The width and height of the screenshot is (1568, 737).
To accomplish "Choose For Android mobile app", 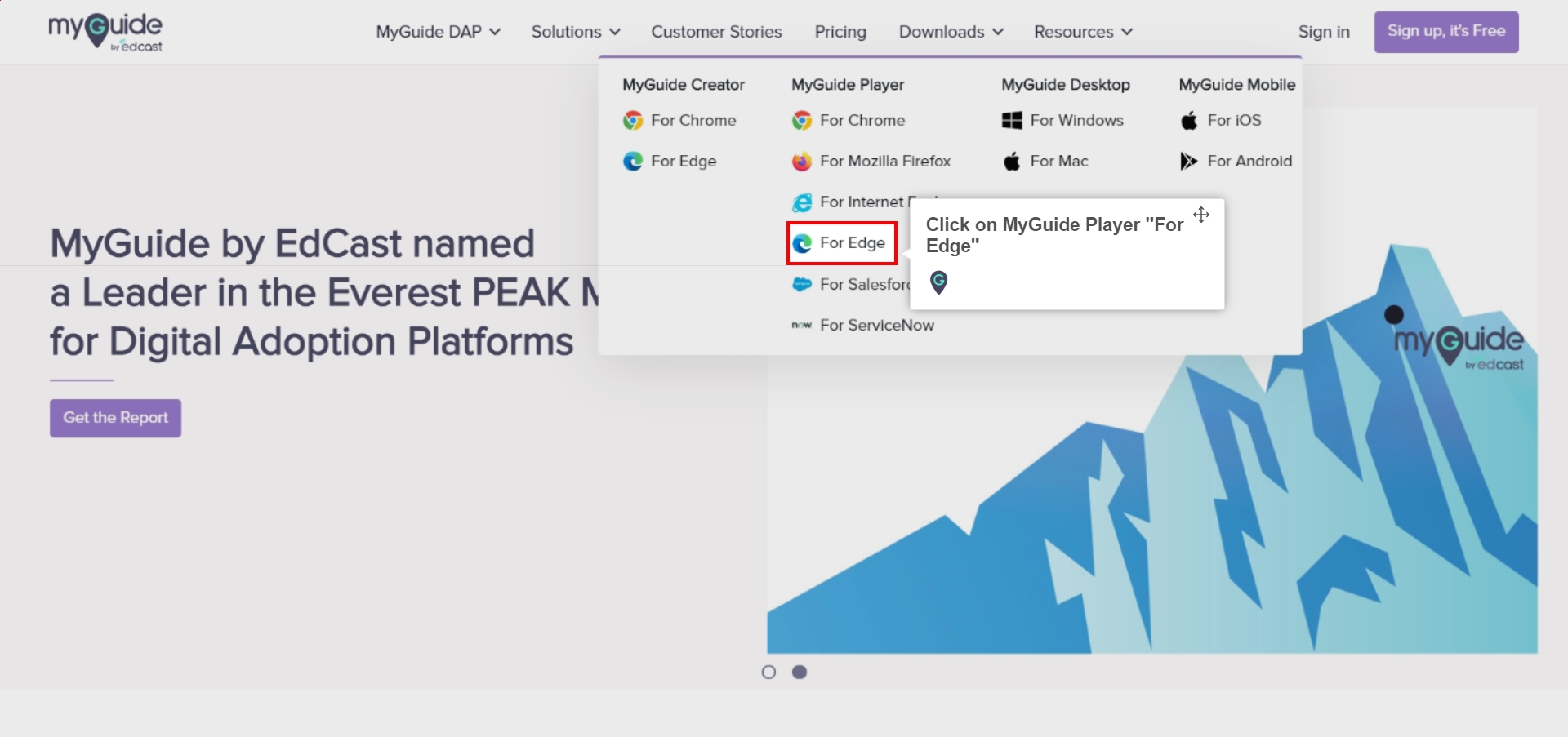I will tap(1236, 162).
